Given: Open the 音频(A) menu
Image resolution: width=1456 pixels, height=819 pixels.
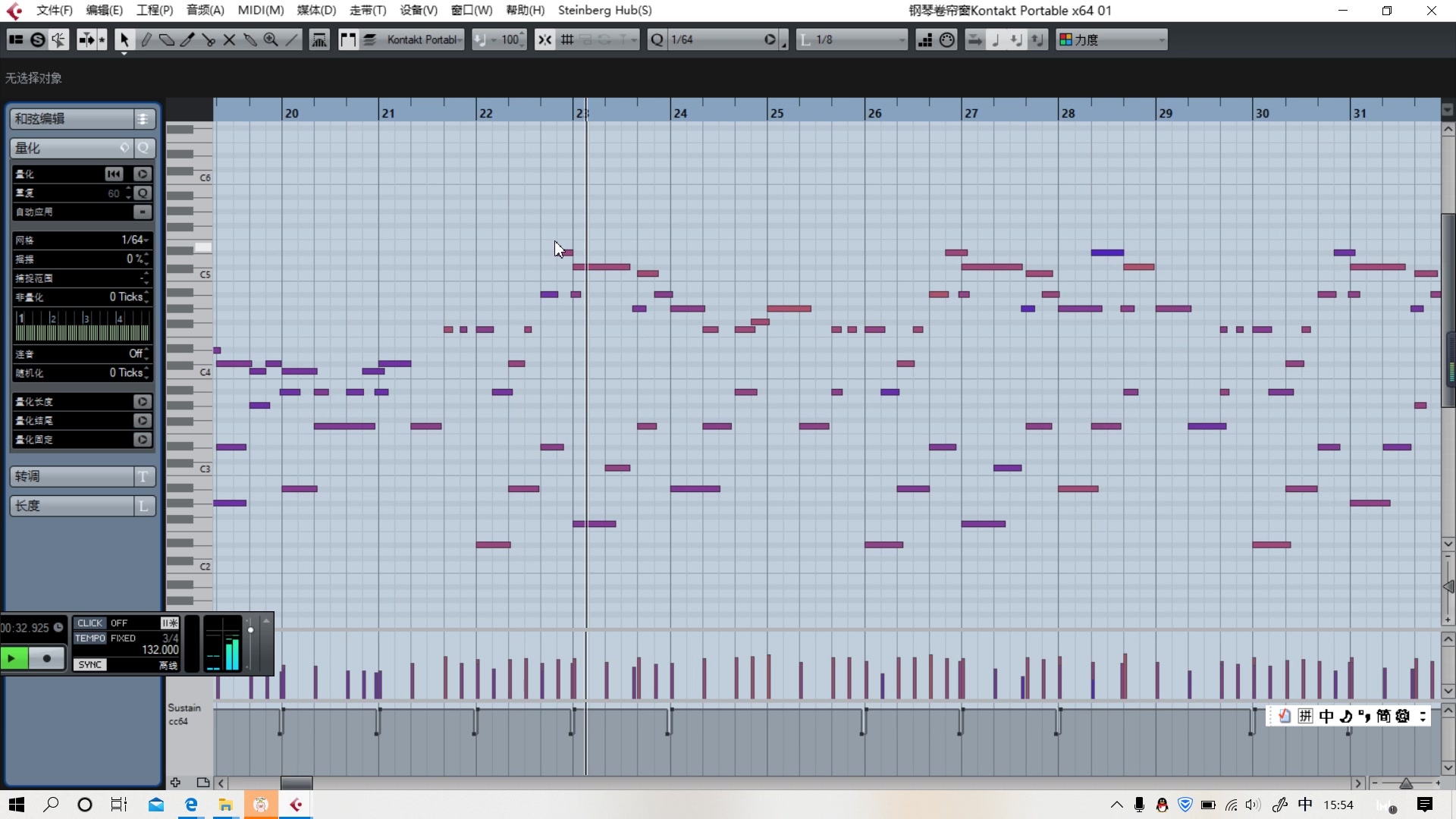Looking at the screenshot, I should 205,10.
